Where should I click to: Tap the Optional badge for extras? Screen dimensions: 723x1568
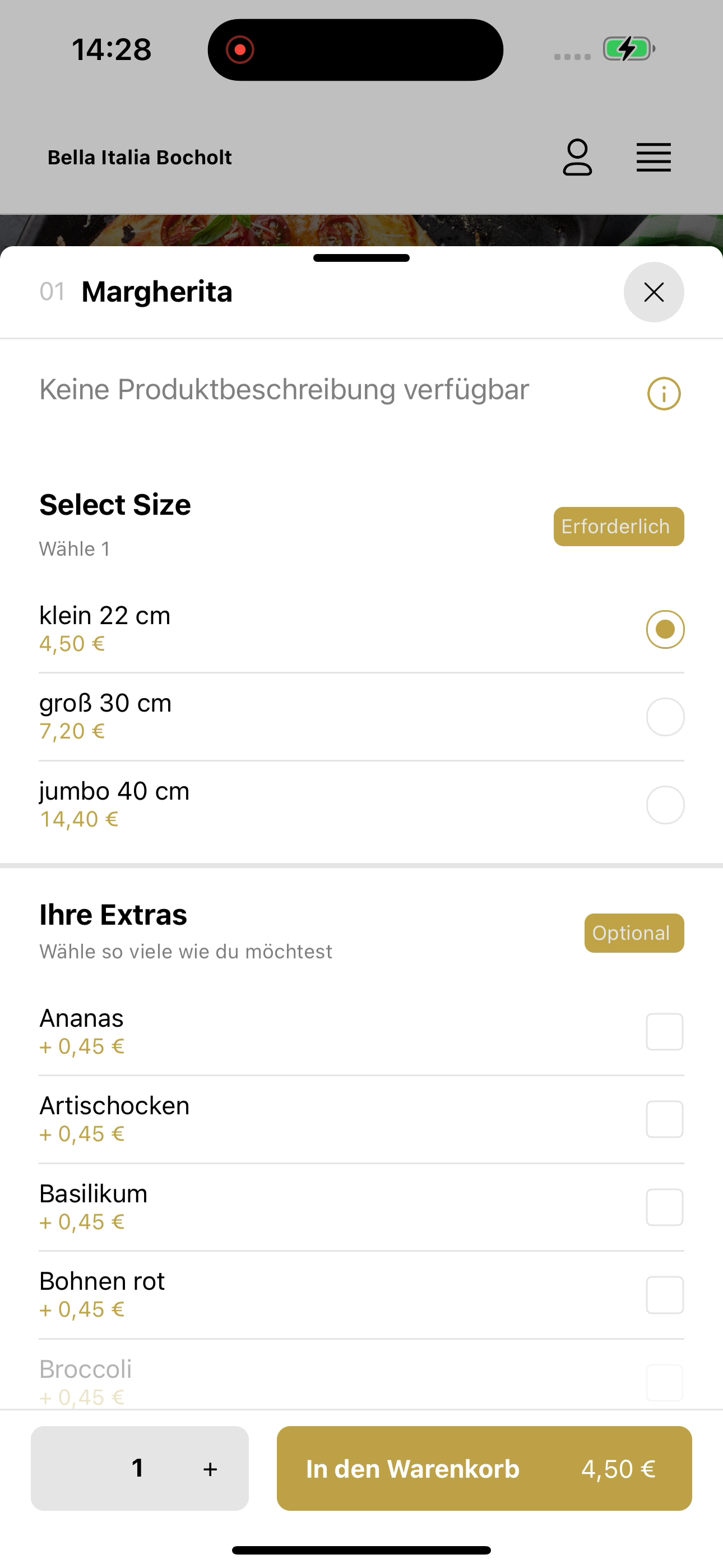click(634, 933)
